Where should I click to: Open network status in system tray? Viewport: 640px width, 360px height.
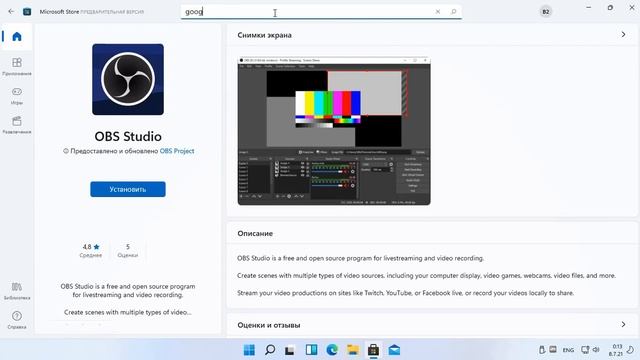point(585,350)
